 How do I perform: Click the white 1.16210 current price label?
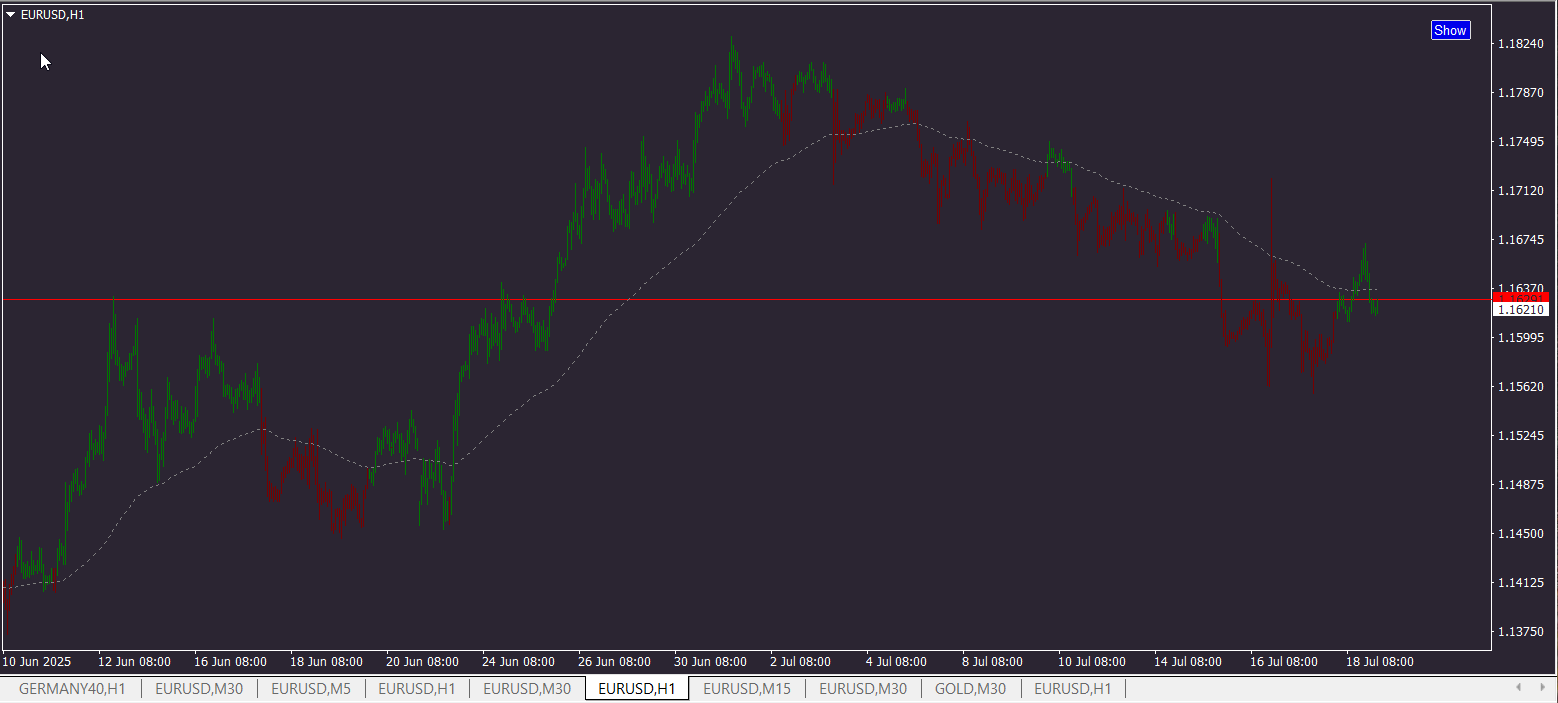tap(1521, 310)
